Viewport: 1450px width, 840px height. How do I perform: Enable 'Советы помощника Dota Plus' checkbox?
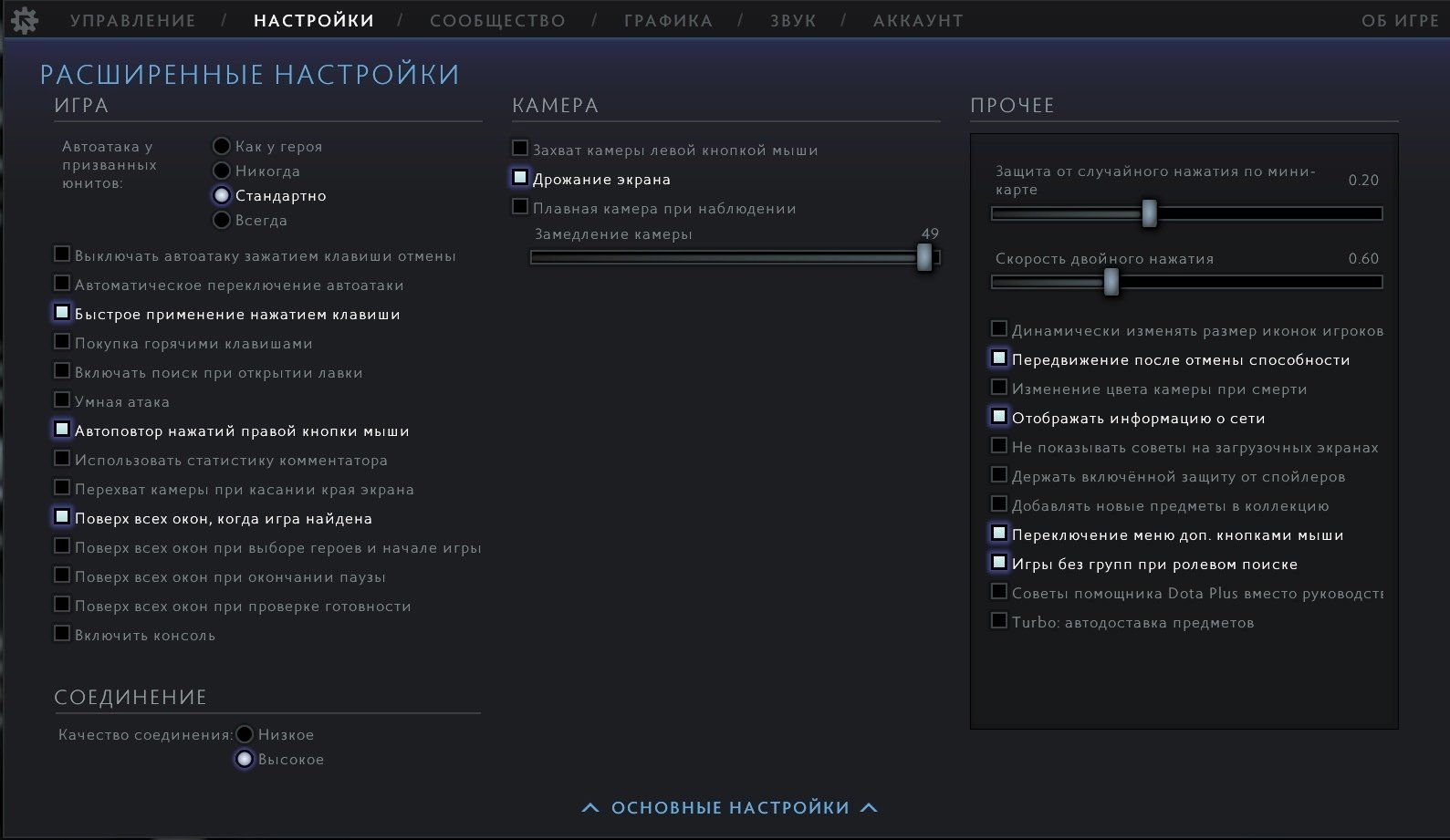coord(999,592)
